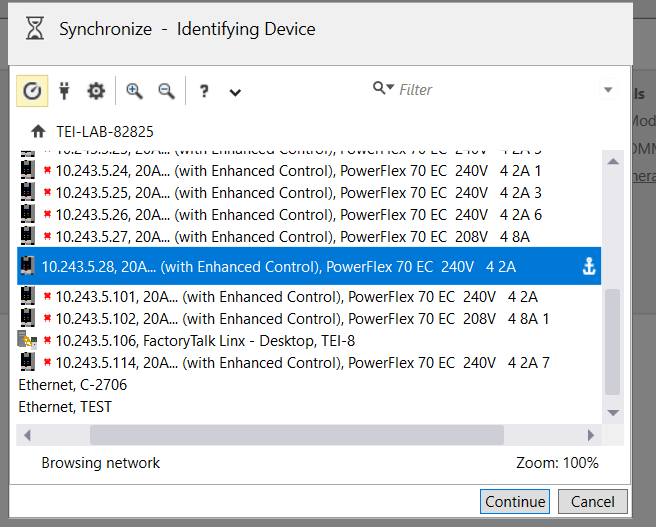Open the dropdown arrow at right of Filter box

608,90
